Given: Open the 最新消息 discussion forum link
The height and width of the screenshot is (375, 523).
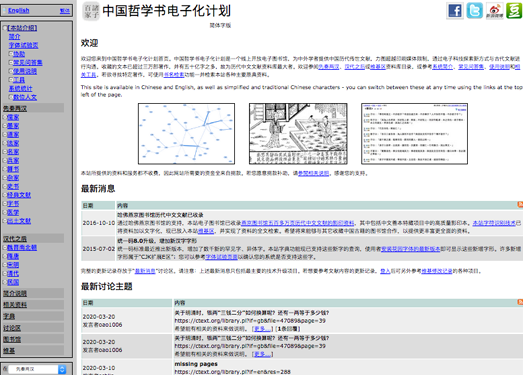Looking at the screenshot, I should [145, 271].
